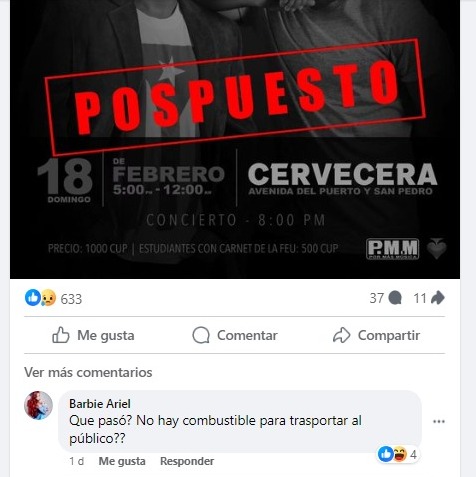Click the thumbs-up icon on Me gusta
Viewport: 476px width, 477px height.
pos(61,335)
